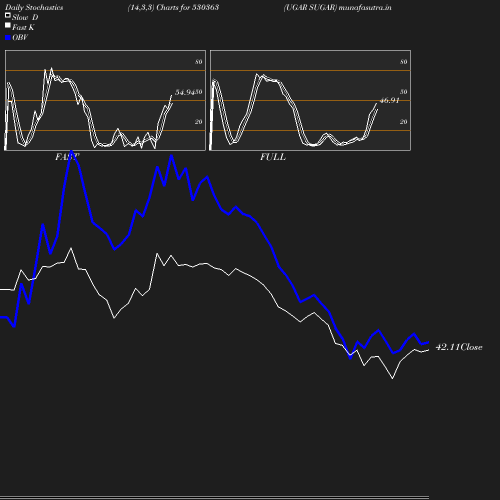The width and height of the screenshot is (500, 500).
Task: Click the fast stochastic chart panel
Action: click(105, 100)
